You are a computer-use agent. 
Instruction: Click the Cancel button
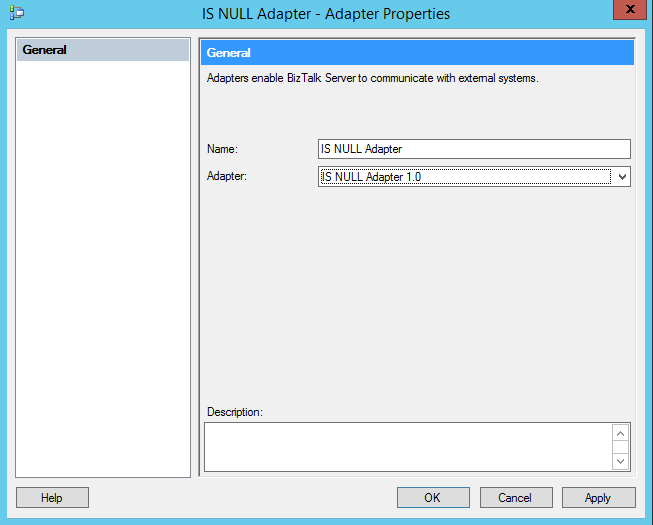click(516, 498)
